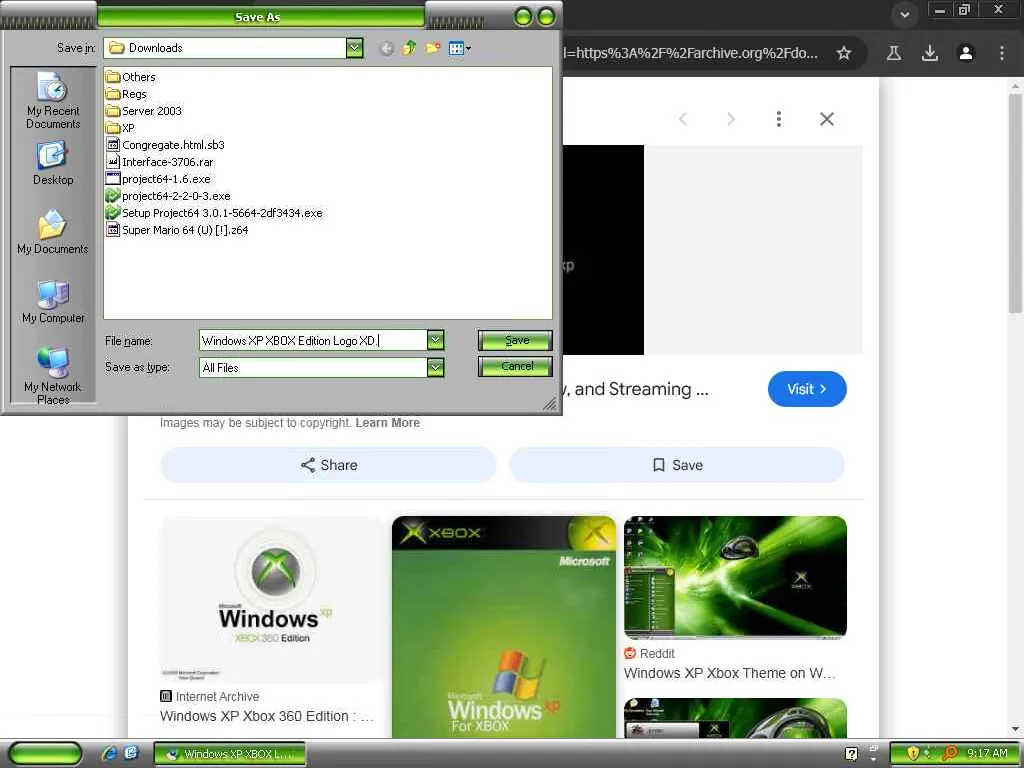
Task: Open My Documents shortcut in sidebar
Action: click(52, 232)
